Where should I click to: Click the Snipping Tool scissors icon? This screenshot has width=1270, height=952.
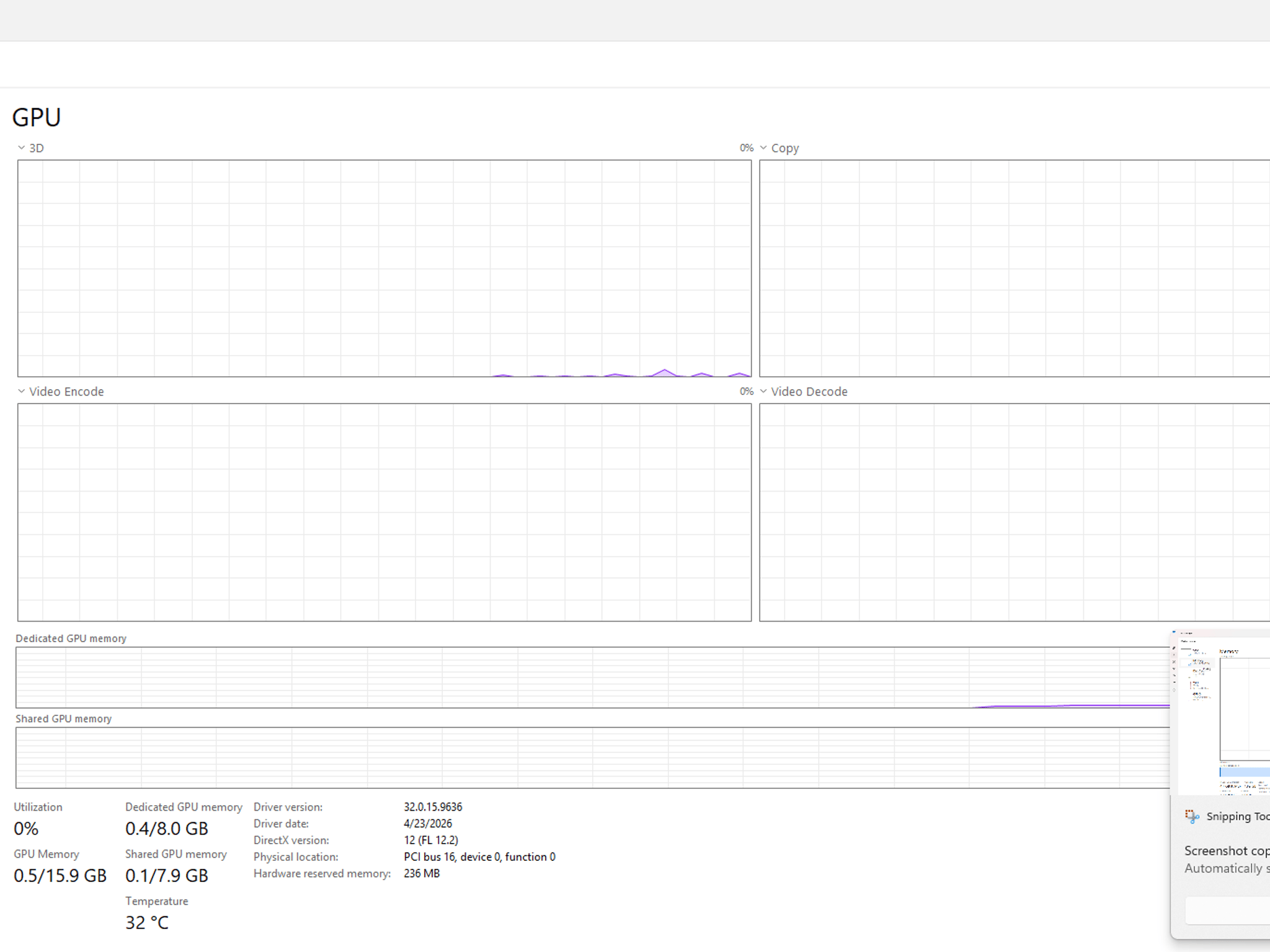[x=1191, y=817]
